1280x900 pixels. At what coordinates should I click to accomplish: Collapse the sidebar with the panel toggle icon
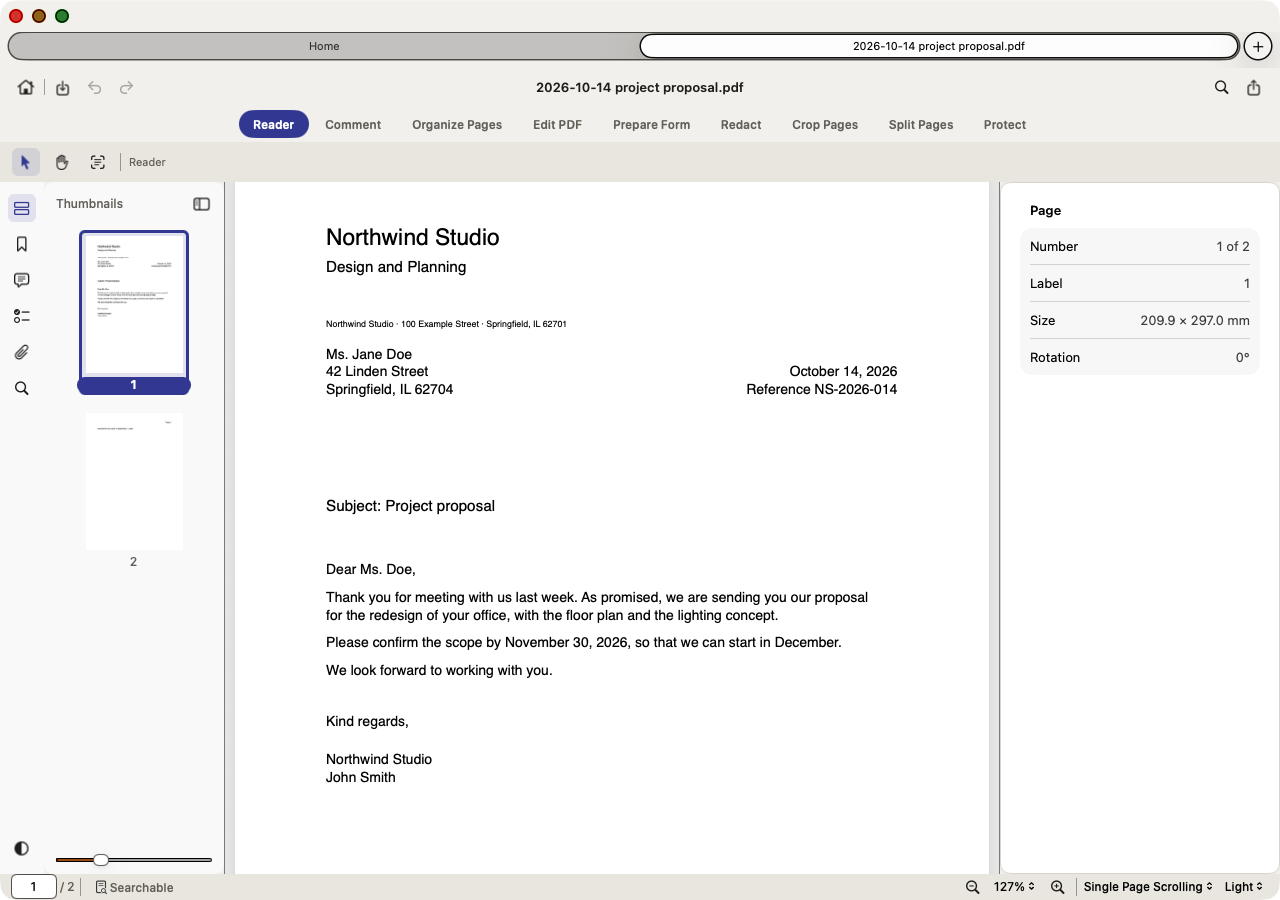point(202,204)
